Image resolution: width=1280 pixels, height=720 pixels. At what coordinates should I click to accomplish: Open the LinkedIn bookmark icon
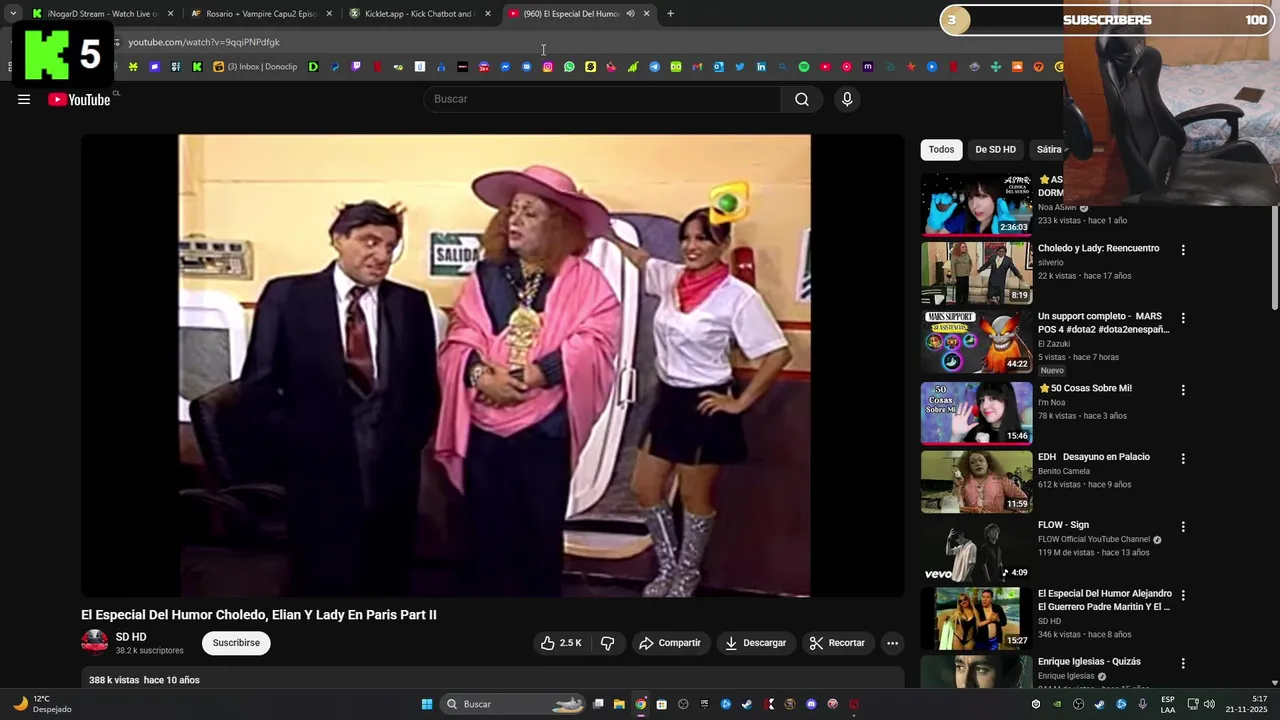[x=761, y=67]
